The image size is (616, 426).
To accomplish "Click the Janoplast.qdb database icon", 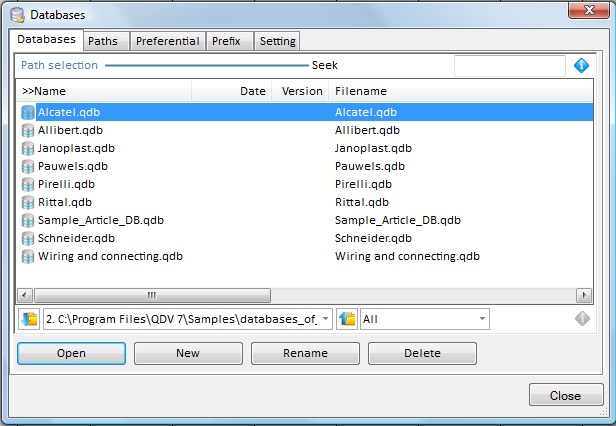I will tap(28, 149).
